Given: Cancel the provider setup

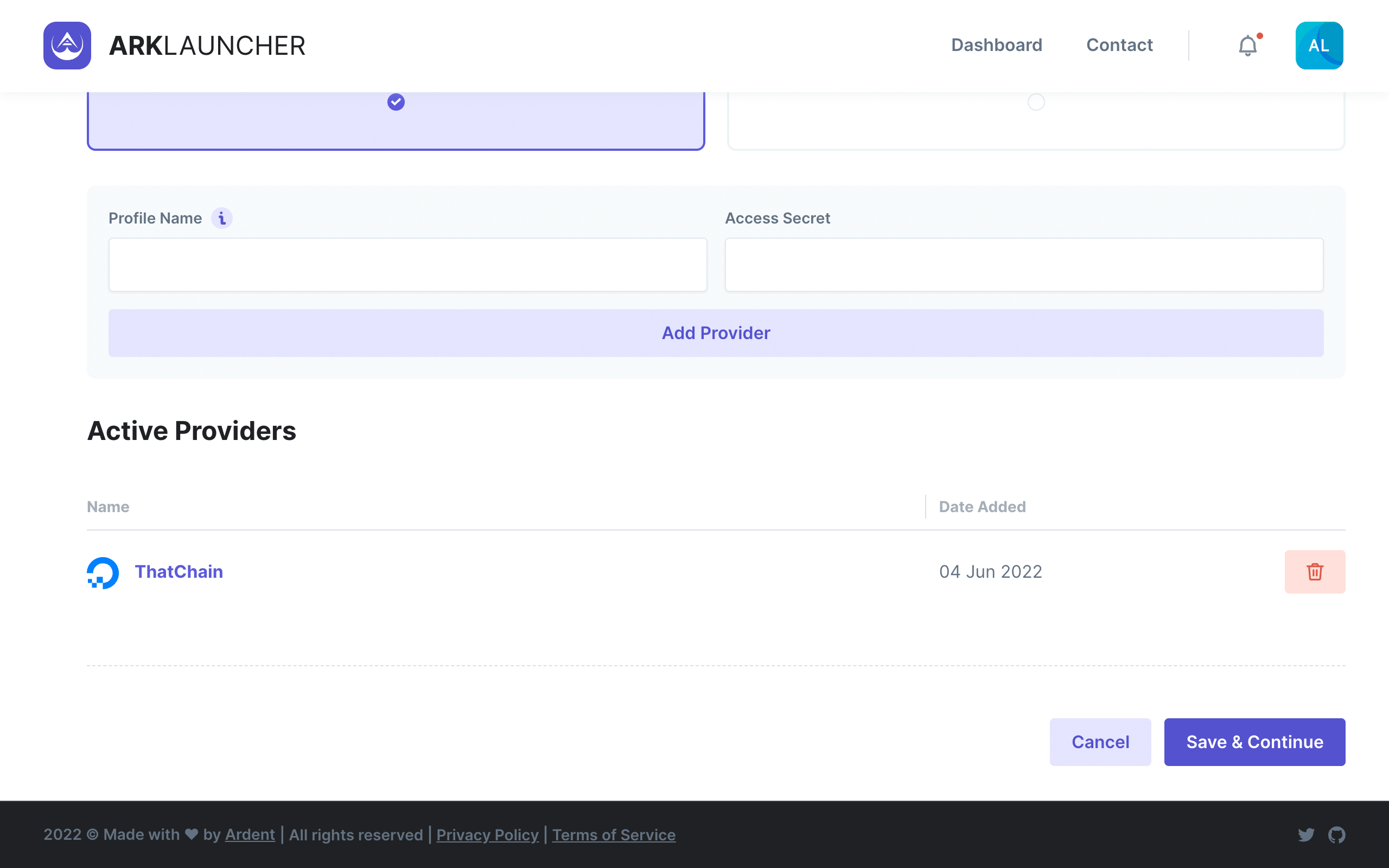Looking at the screenshot, I should (x=1100, y=742).
